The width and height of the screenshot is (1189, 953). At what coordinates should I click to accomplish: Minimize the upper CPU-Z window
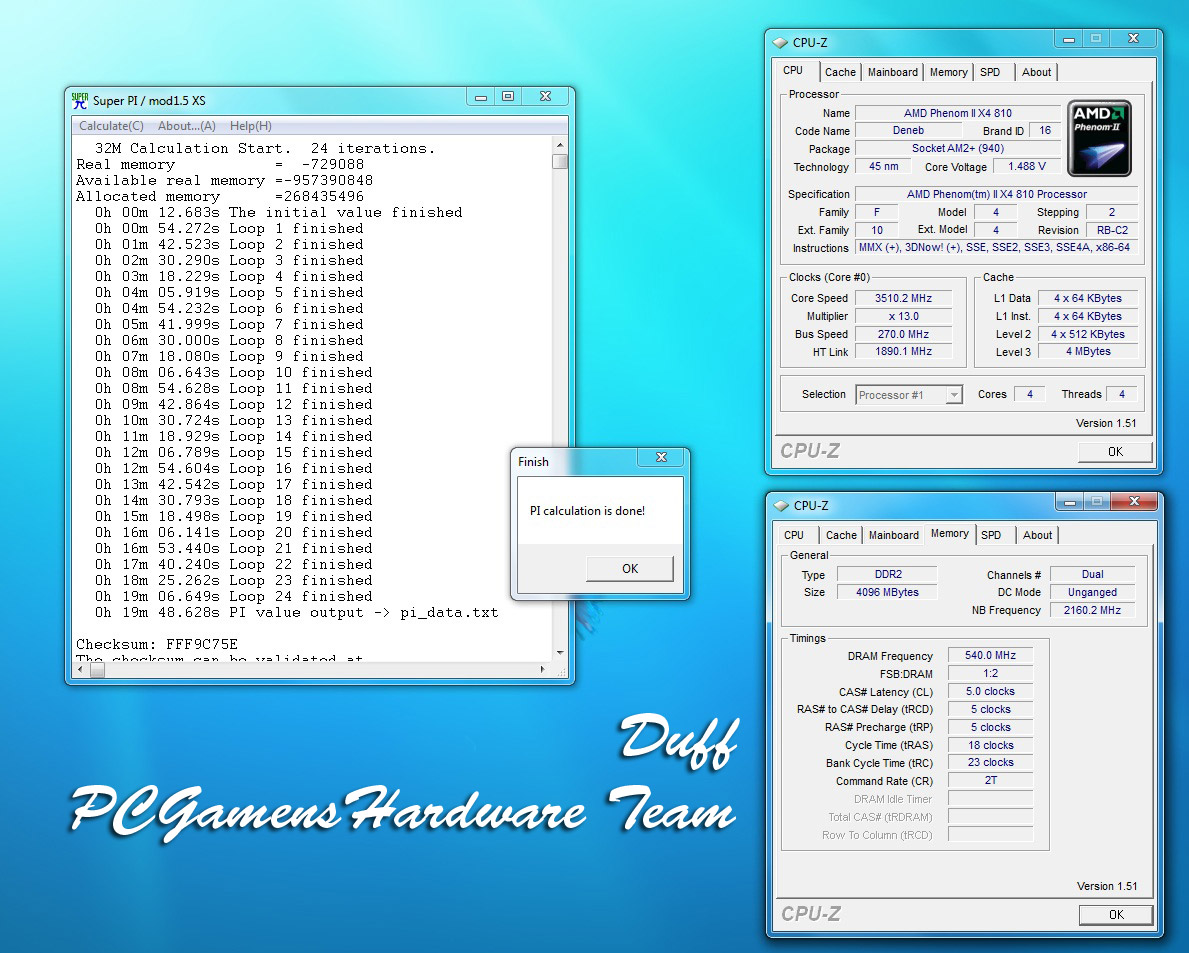pos(1068,39)
